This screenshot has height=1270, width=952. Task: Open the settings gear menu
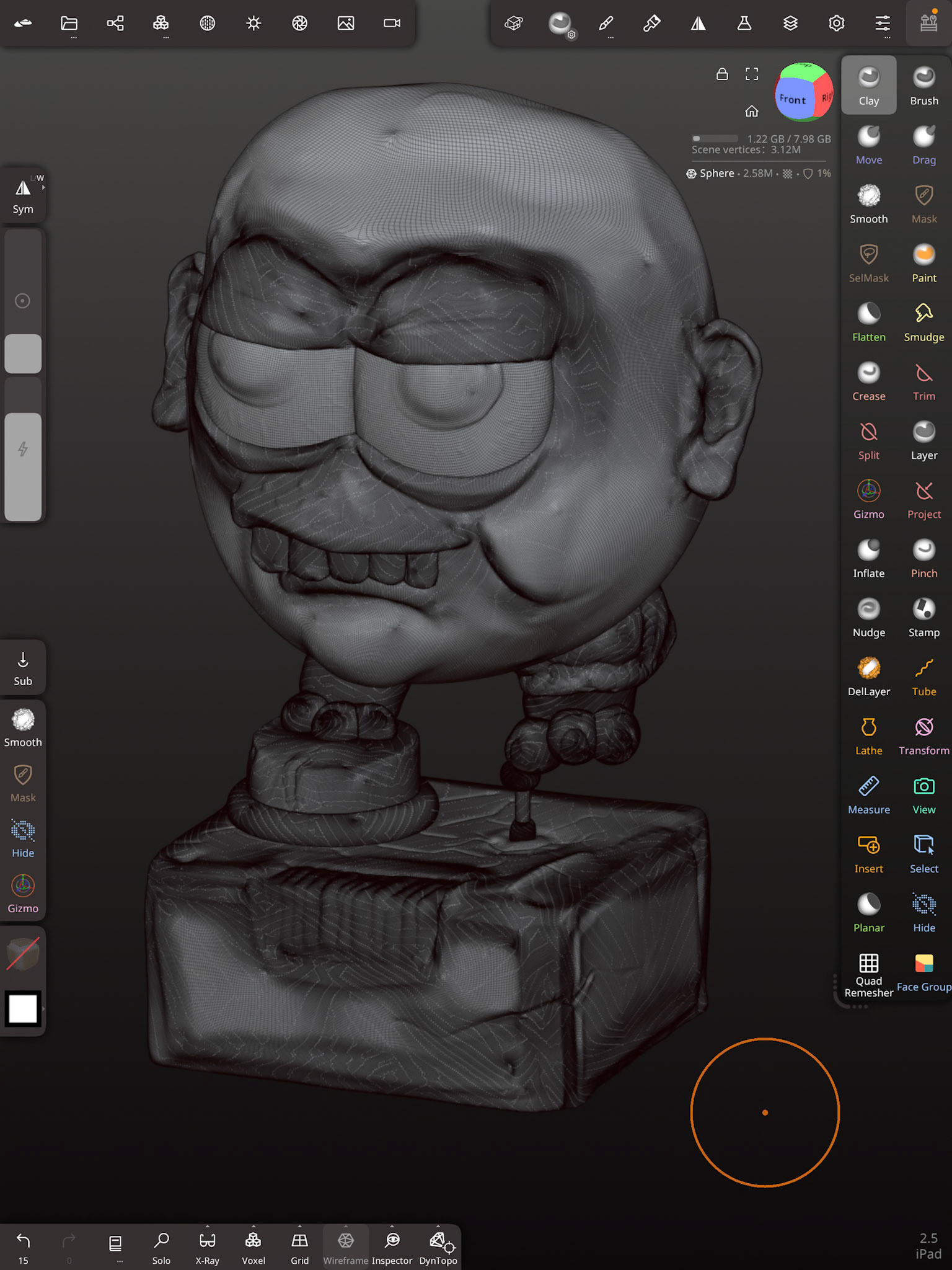(837, 24)
